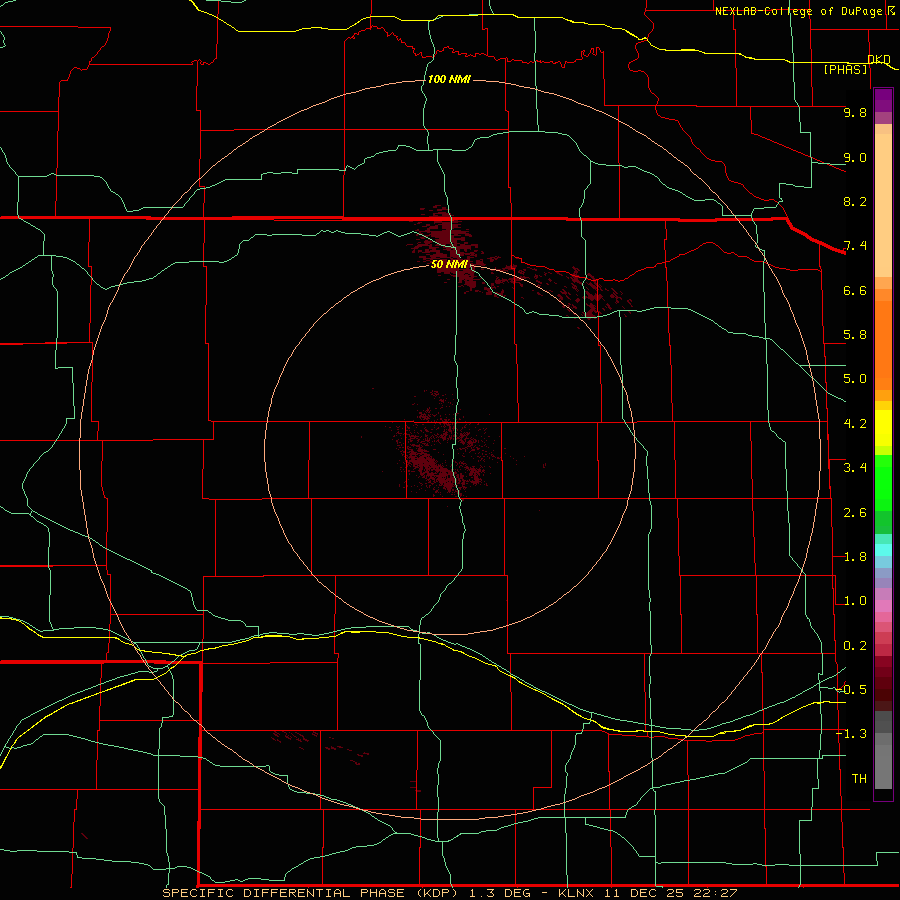Image resolution: width=900 pixels, height=900 pixels.
Task: Click the NEXLAB-College of DuPage watermark text
Action: coord(798,11)
